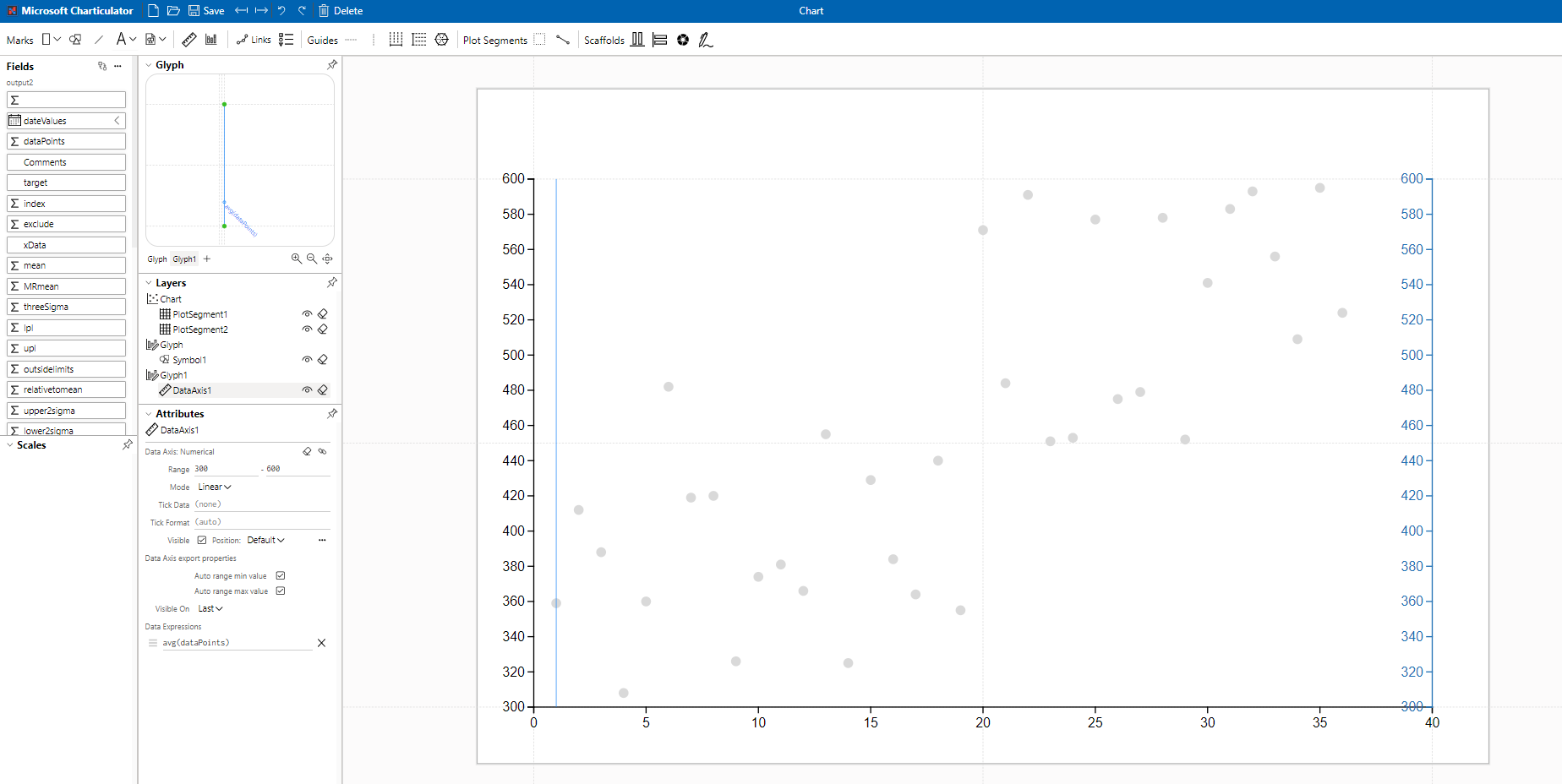This screenshot has height=784, width=1562.
Task: Uncheck the Auto range min value checkbox
Action: (281, 575)
